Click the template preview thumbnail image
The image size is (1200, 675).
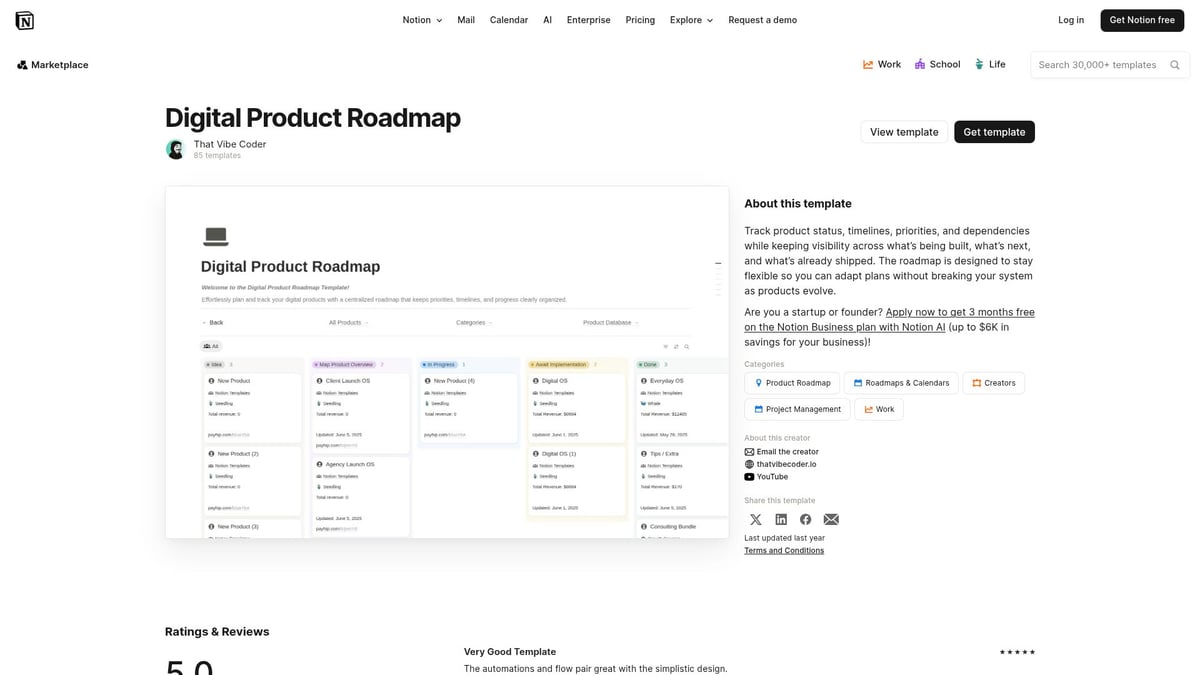coord(447,362)
